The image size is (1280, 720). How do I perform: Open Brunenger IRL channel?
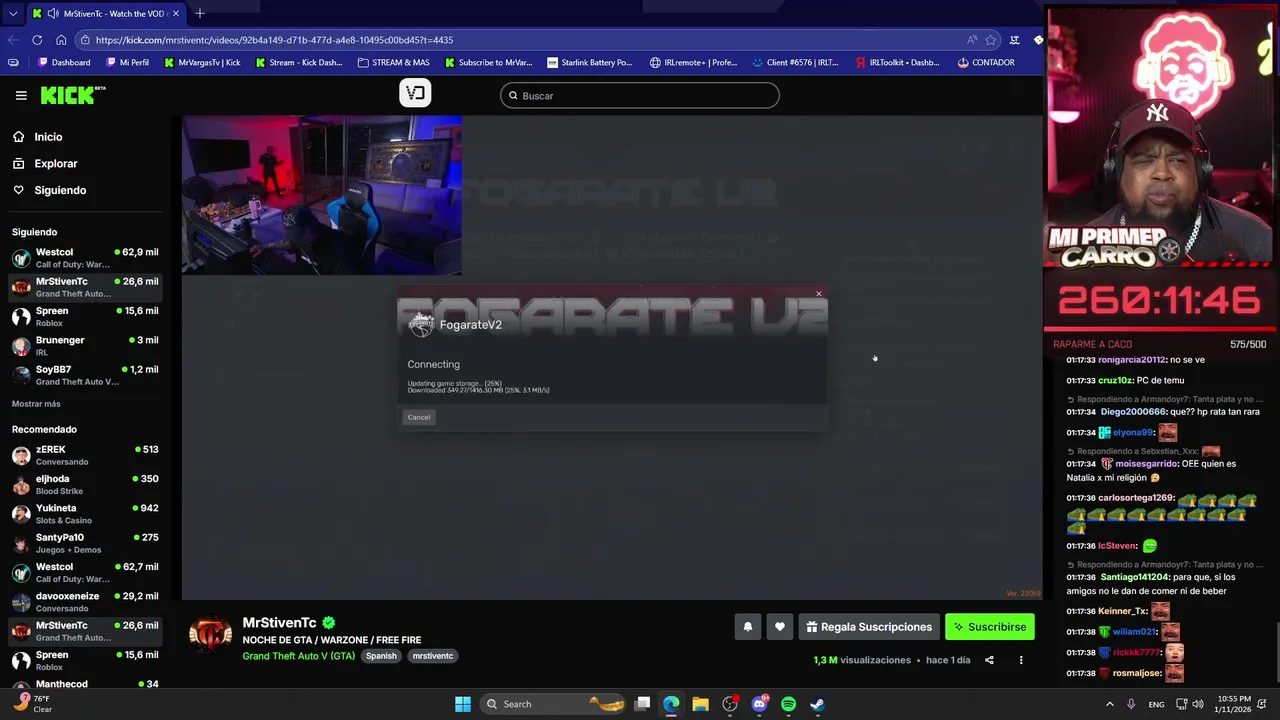coord(84,345)
